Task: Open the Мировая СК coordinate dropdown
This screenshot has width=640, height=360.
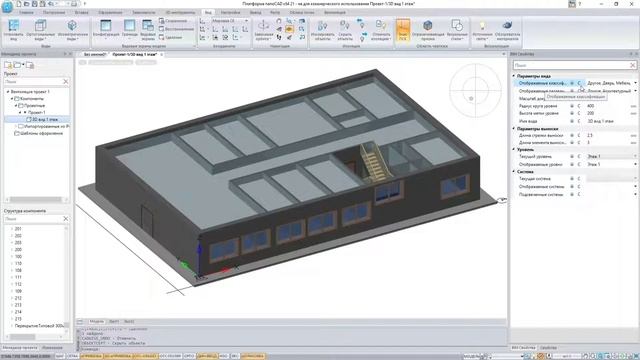Action: pos(230,20)
